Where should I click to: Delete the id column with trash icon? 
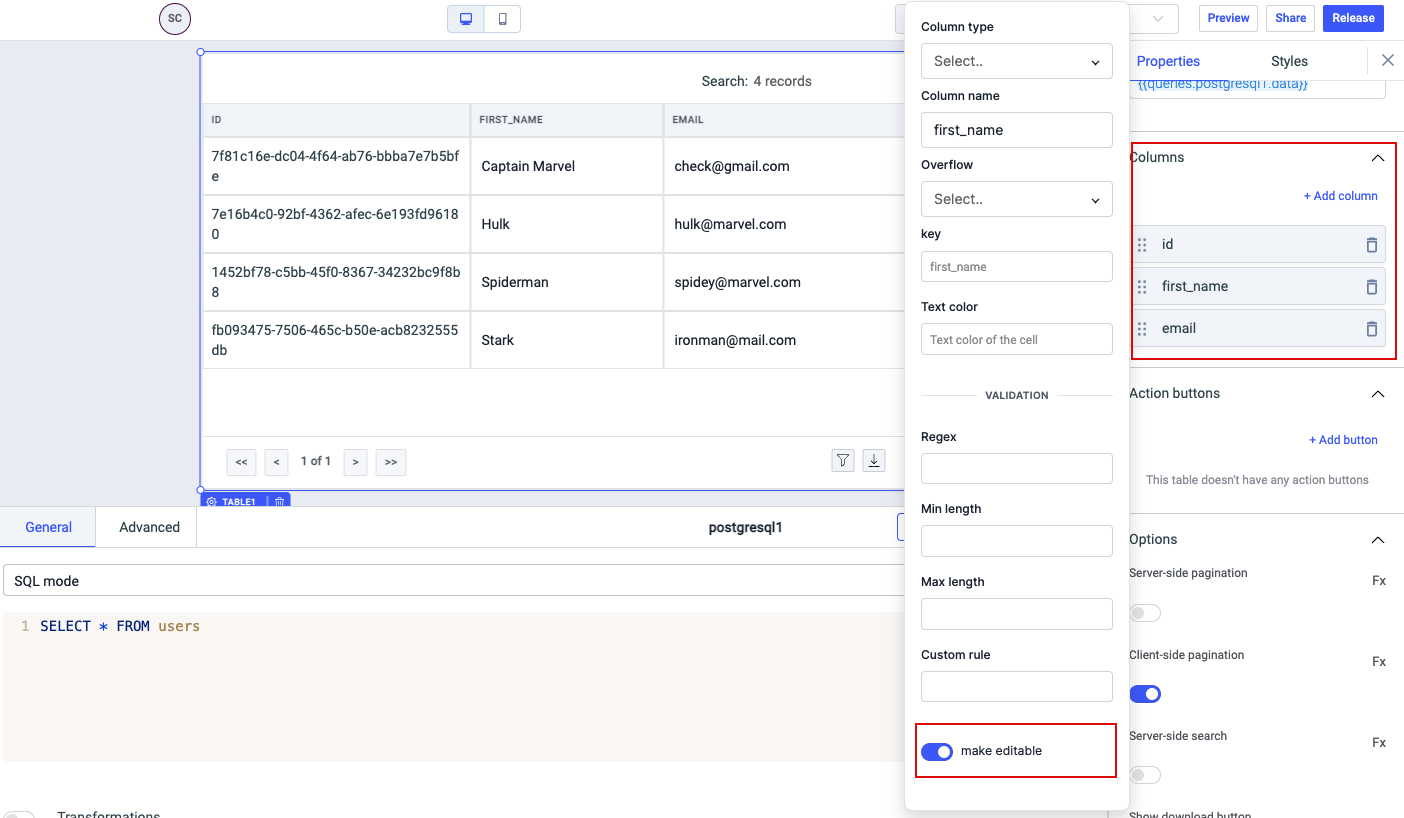1371,245
